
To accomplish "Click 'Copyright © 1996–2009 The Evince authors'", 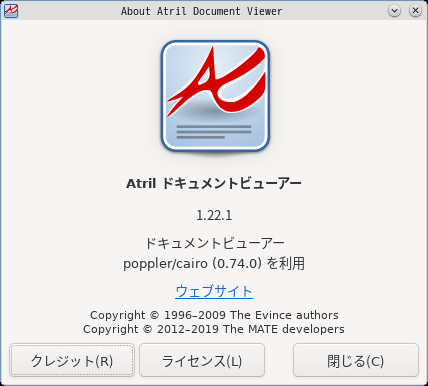I will click(x=214, y=315).
